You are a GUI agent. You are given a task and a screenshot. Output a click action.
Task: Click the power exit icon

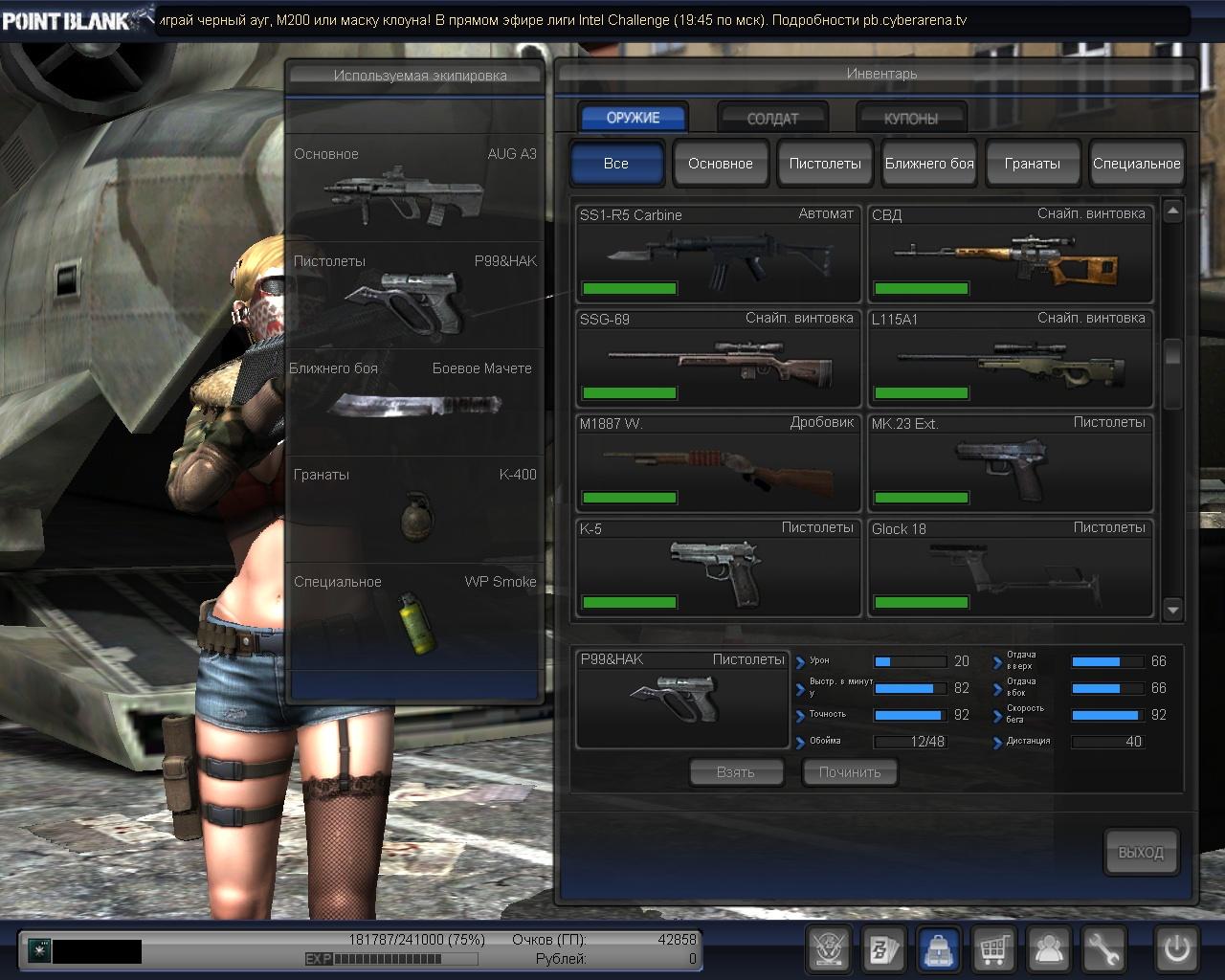point(1176,949)
